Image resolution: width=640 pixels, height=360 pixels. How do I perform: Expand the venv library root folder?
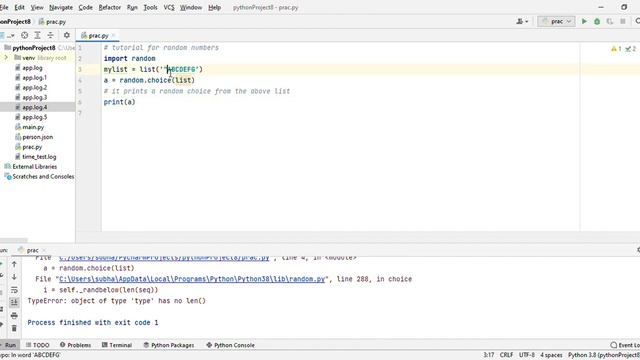pyautogui.click(x=6, y=58)
